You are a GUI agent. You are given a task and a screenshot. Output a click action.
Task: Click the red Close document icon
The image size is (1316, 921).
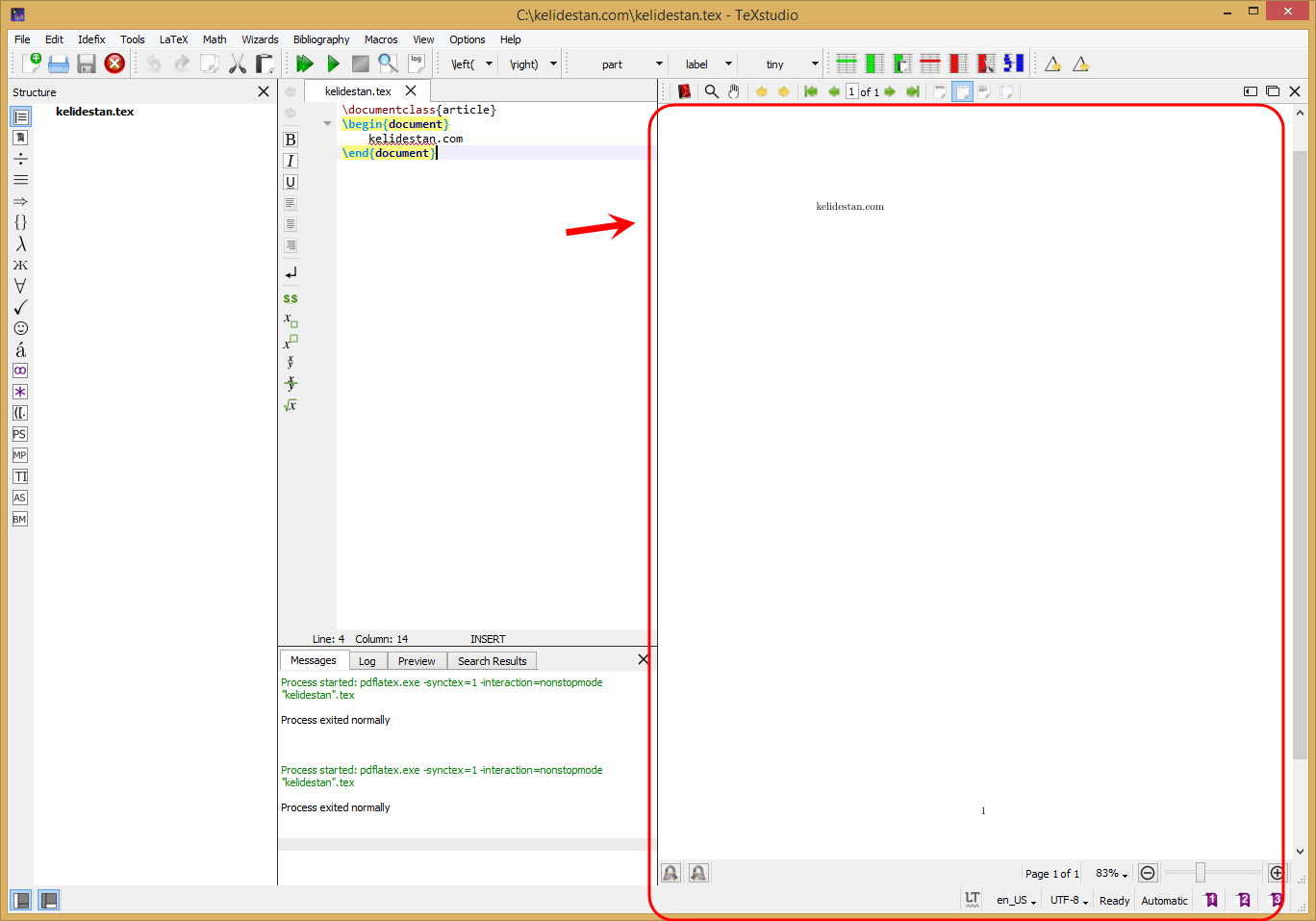(114, 64)
